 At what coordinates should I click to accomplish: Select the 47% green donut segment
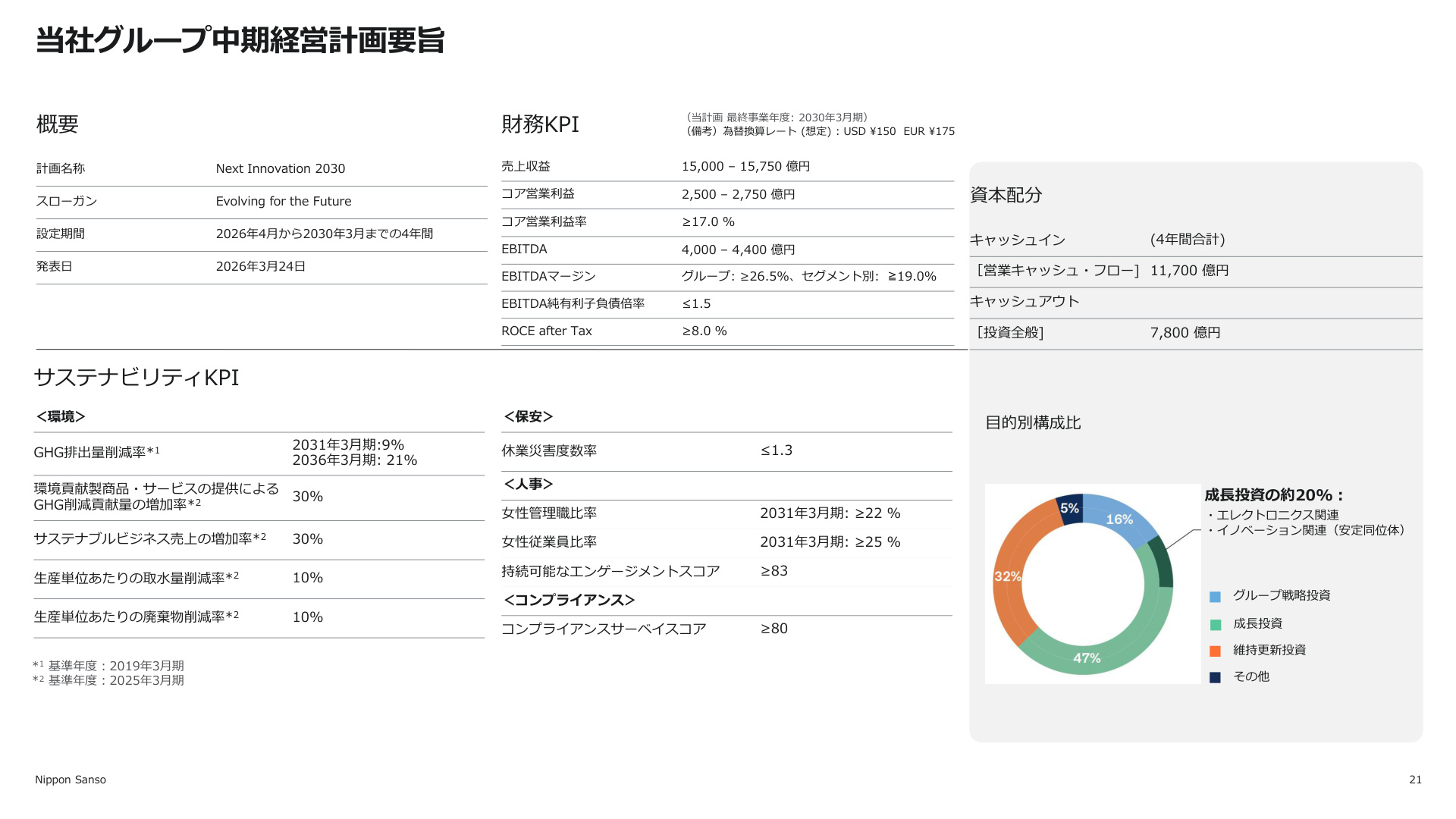click(x=1087, y=657)
